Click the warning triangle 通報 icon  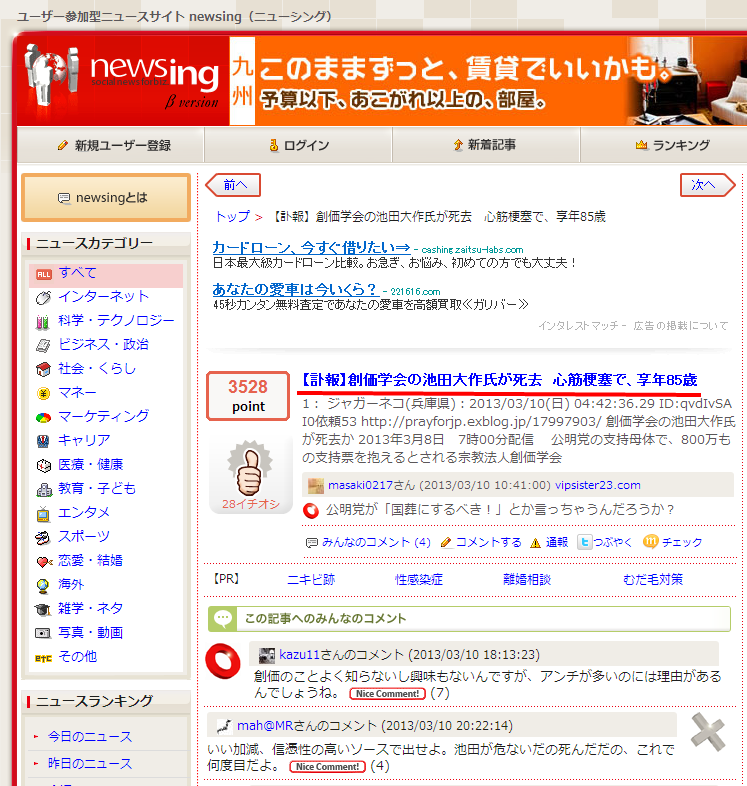(535, 543)
